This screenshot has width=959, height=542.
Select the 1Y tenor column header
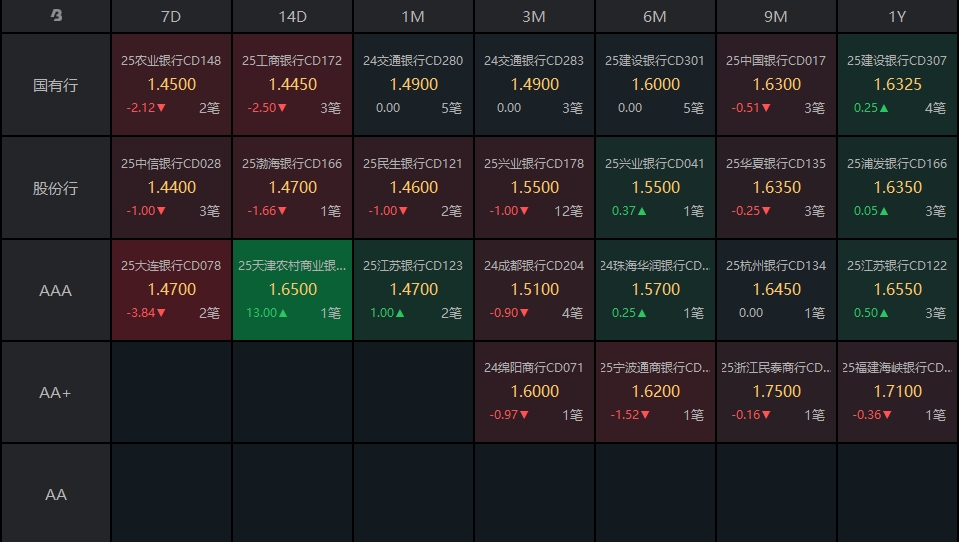pos(897,17)
